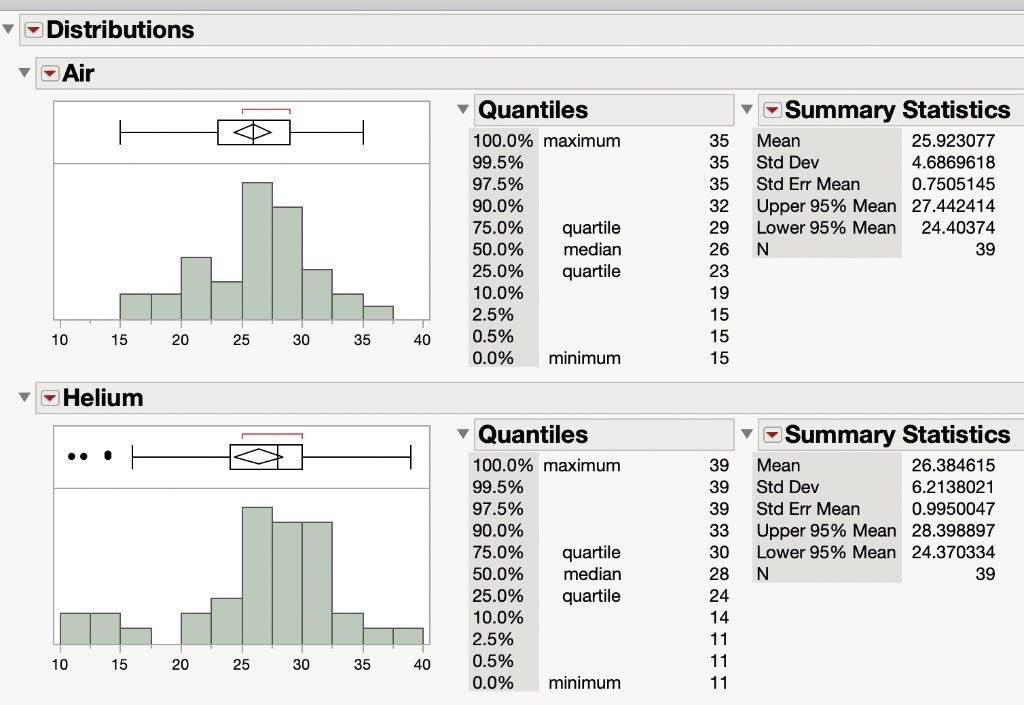Collapse the Helium distribution section
This screenshot has width=1024, height=705.
(x=23, y=398)
